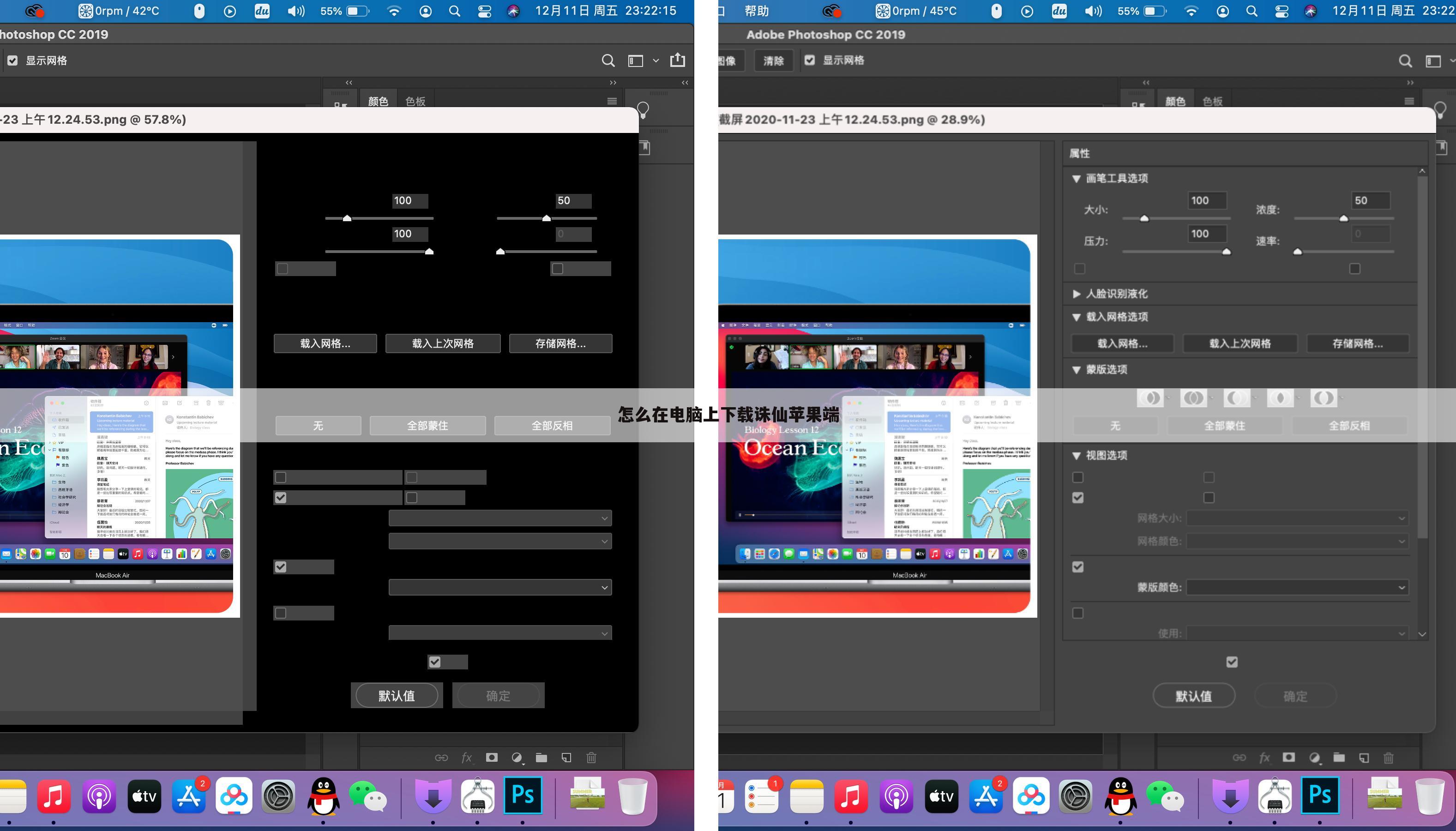Toggle the checked checkbox above 默认值 in left screenshot
The image size is (1456, 831).
click(x=435, y=662)
